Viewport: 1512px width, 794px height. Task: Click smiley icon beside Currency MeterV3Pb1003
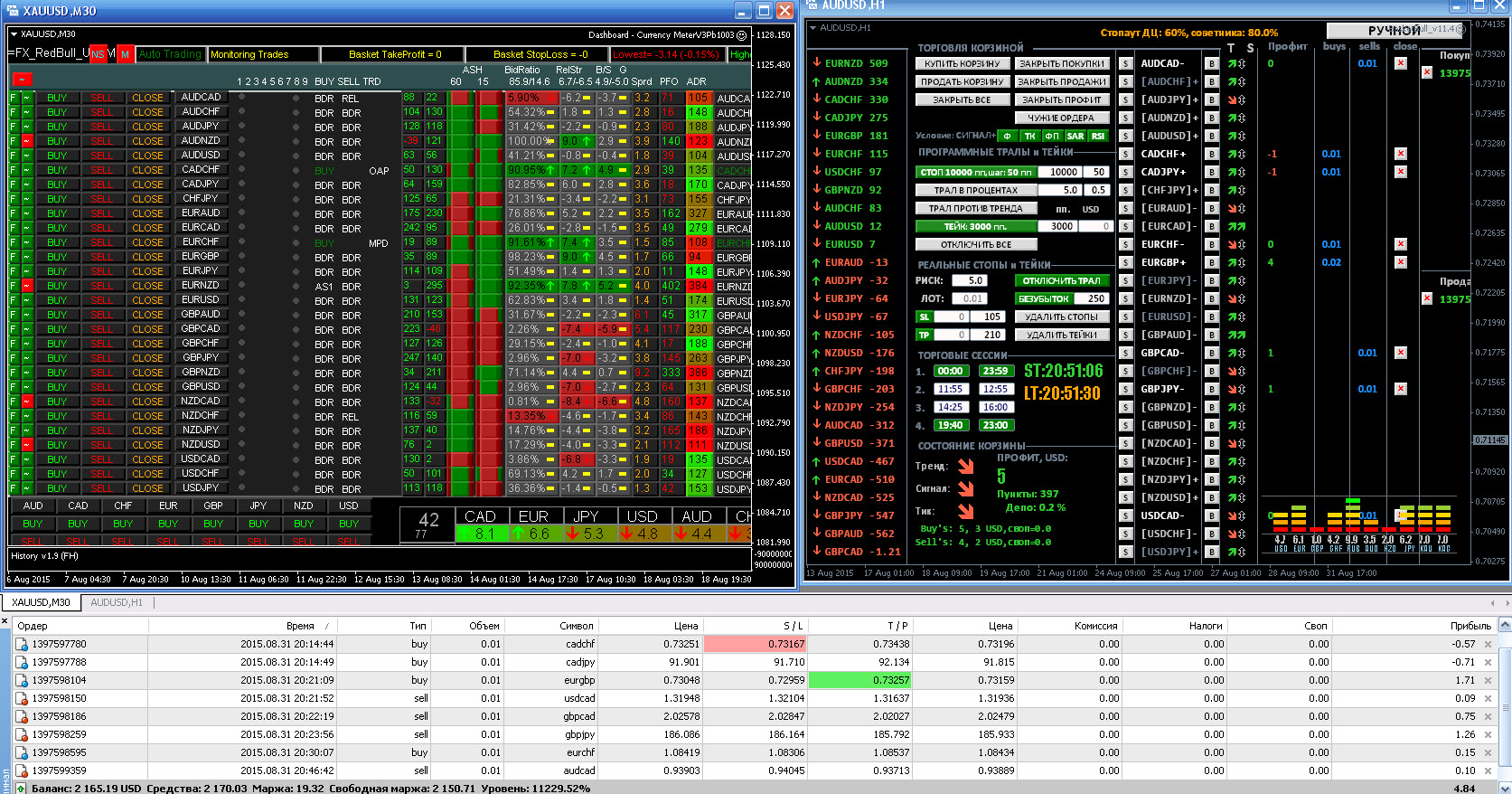[x=742, y=35]
